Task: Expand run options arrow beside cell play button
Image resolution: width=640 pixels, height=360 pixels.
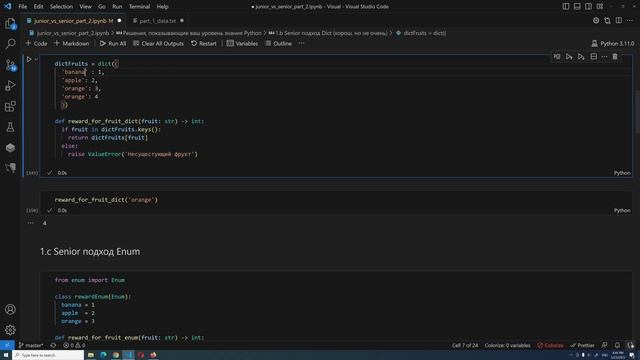Action: pyautogui.click(x=36, y=60)
